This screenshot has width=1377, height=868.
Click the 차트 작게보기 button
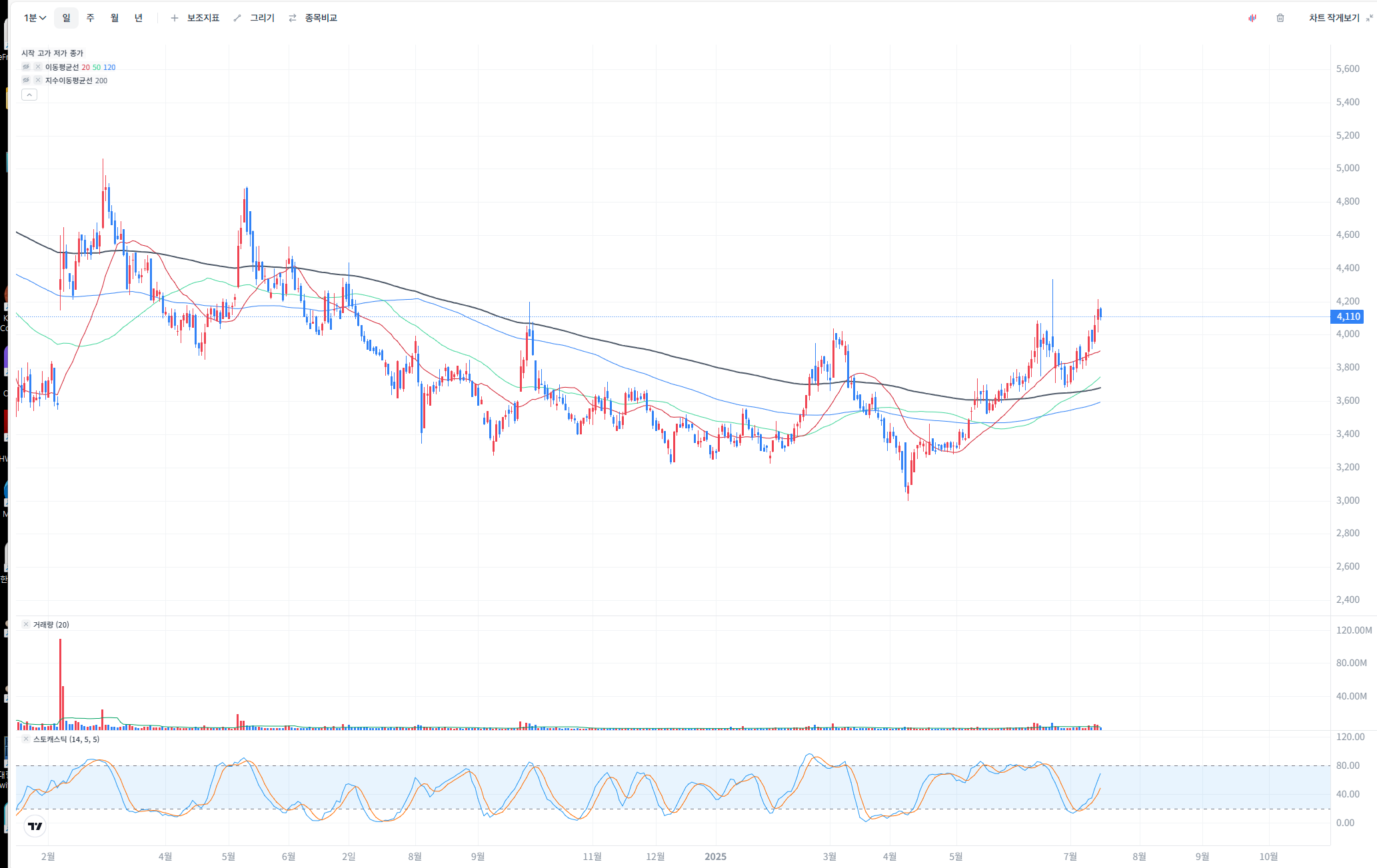tap(1334, 18)
